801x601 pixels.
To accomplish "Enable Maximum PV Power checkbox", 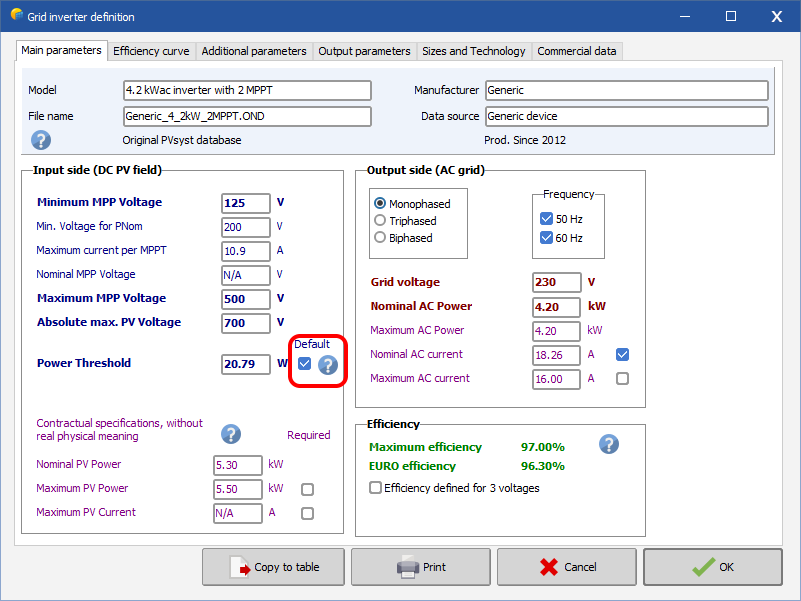I will [x=307, y=490].
